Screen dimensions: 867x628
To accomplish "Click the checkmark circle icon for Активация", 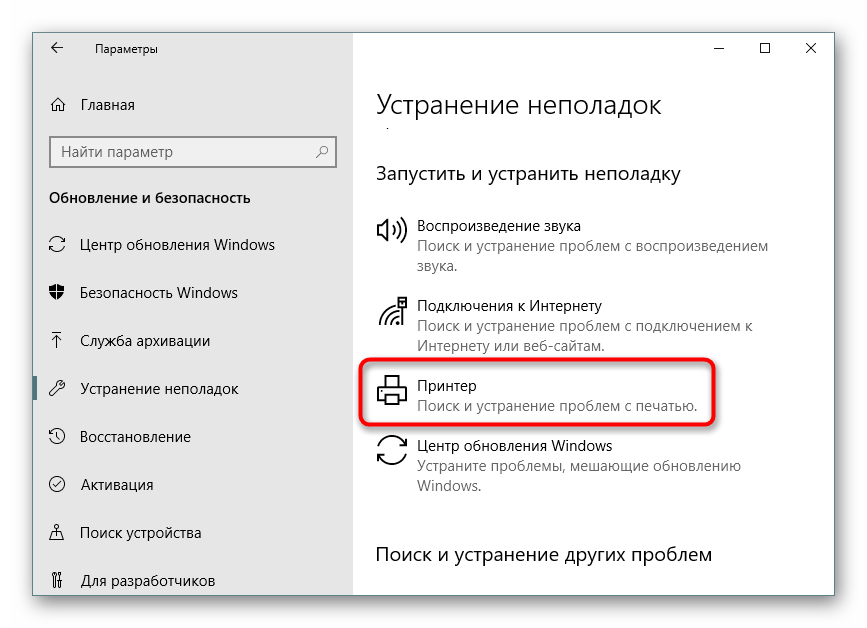I will [x=57, y=484].
